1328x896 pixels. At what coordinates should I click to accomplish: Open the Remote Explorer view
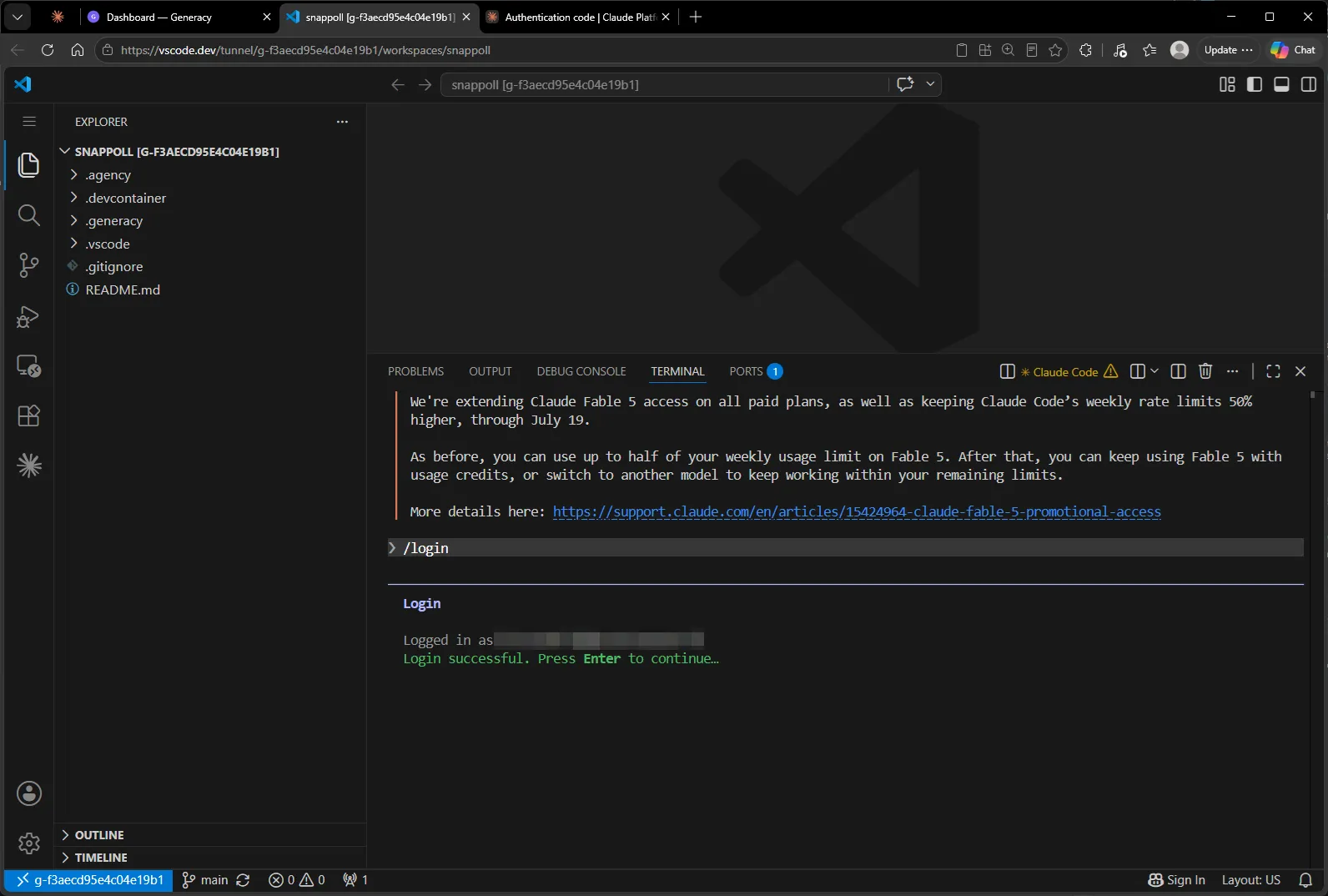tap(28, 366)
